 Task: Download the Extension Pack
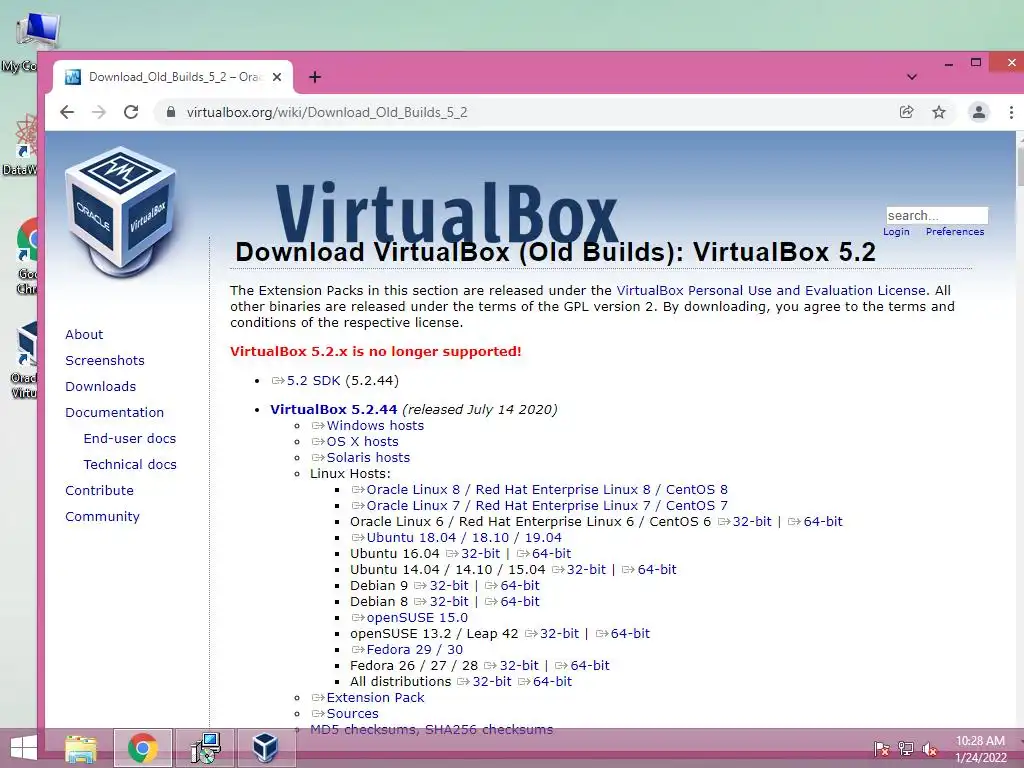pyautogui.click(x=368, y=697)
